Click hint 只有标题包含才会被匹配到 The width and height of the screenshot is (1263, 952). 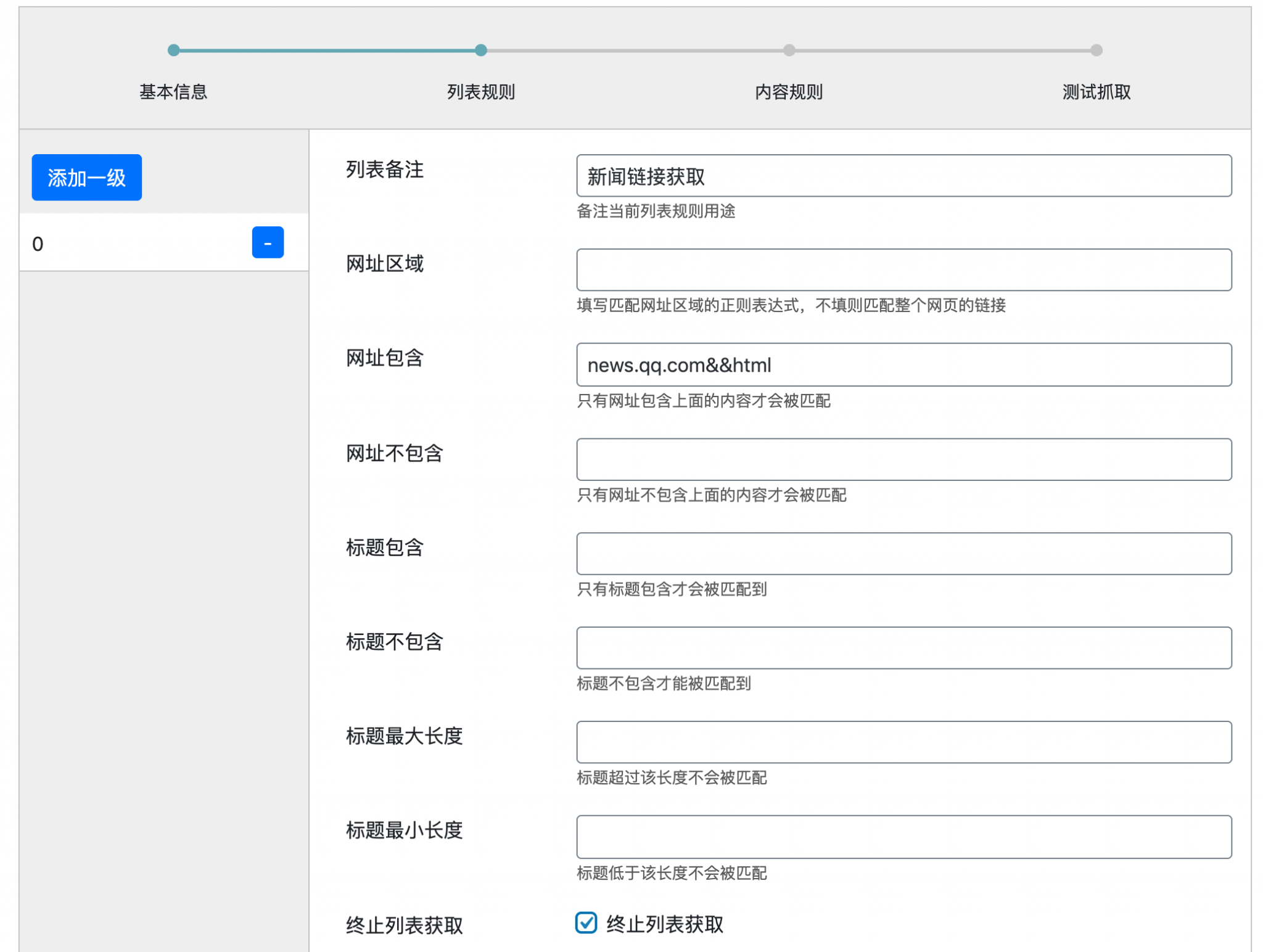pyautogui.click(x=672, y=589)
